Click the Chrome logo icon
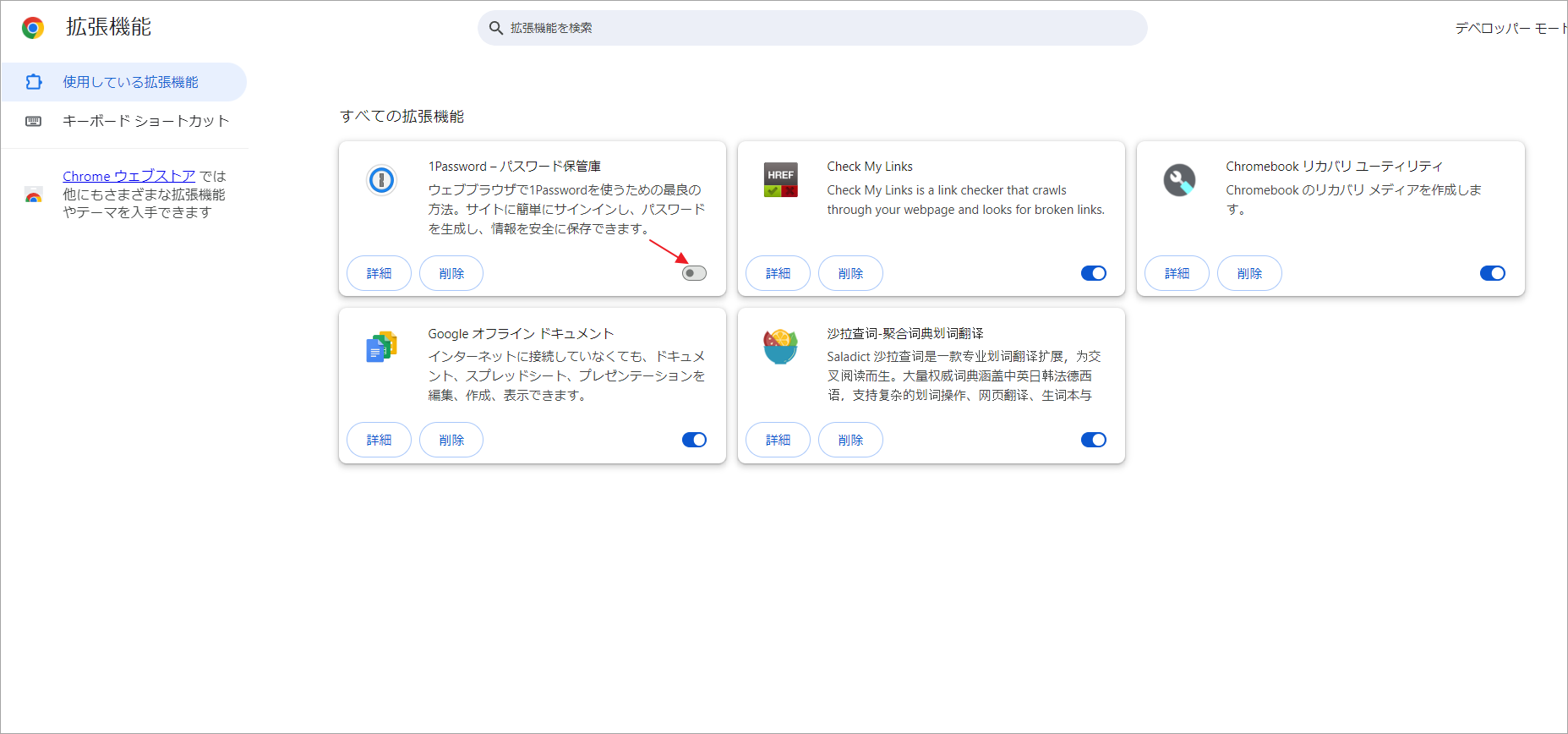Image resolution: width=1568 pixels, height=734 pixels. [33, 28]
